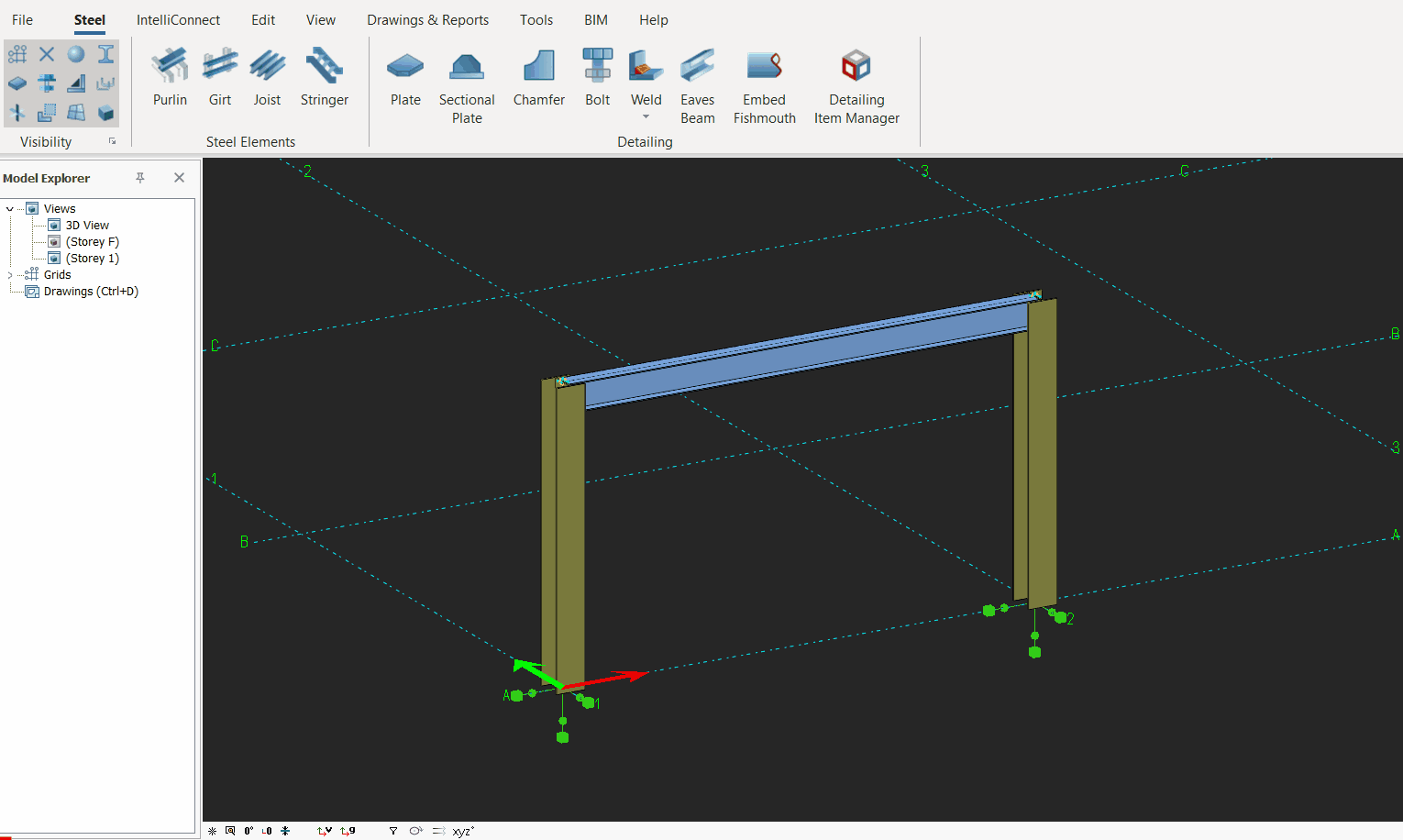Collapse the Views tree node

(x=10, y=209)
